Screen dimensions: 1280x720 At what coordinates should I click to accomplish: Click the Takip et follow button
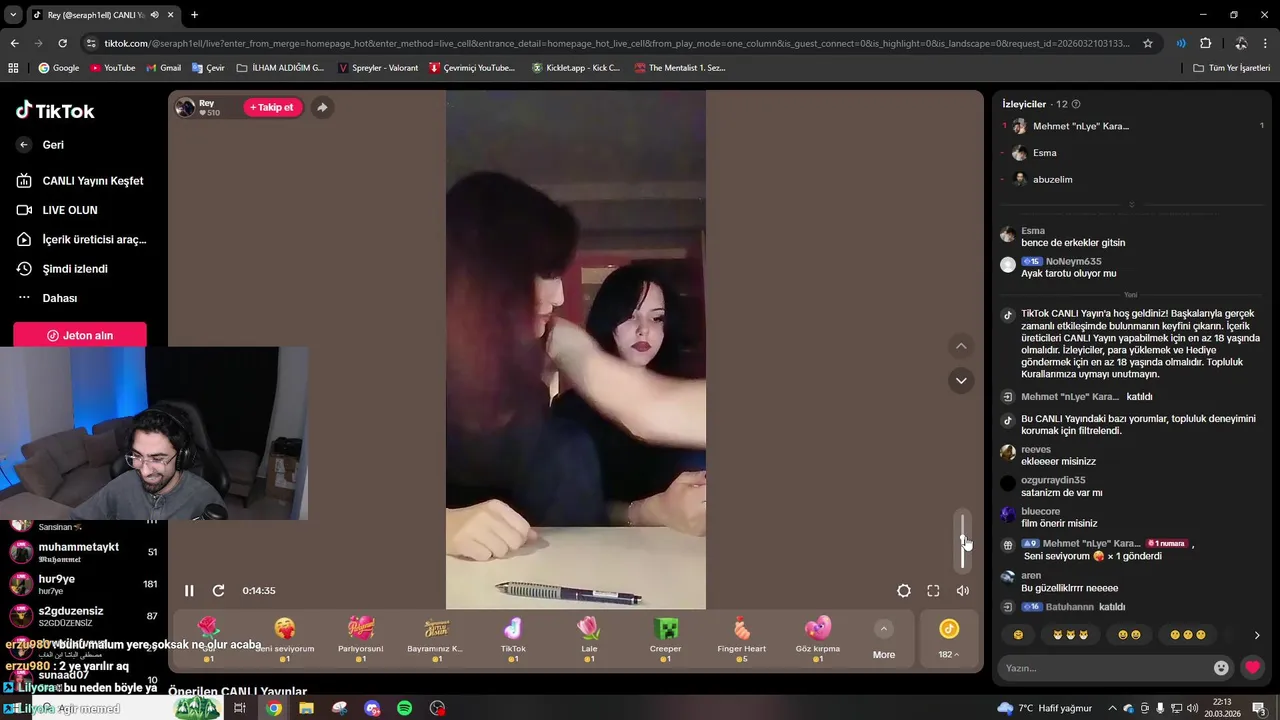point(272,107)
